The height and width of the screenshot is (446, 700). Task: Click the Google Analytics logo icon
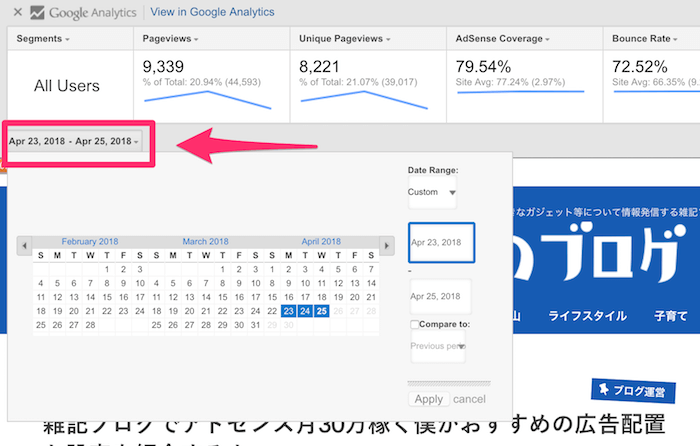(x=37, y=13)
